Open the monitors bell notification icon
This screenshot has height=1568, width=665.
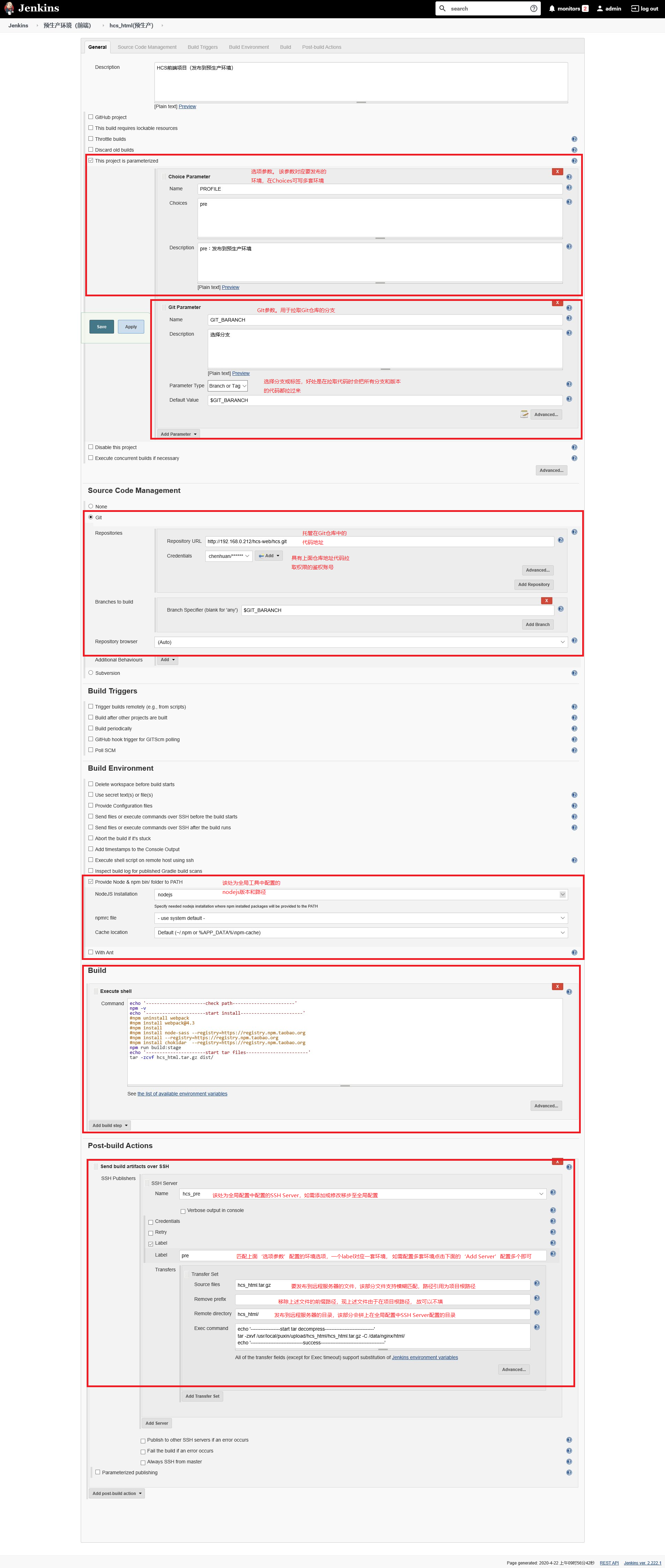click(552, 8)
